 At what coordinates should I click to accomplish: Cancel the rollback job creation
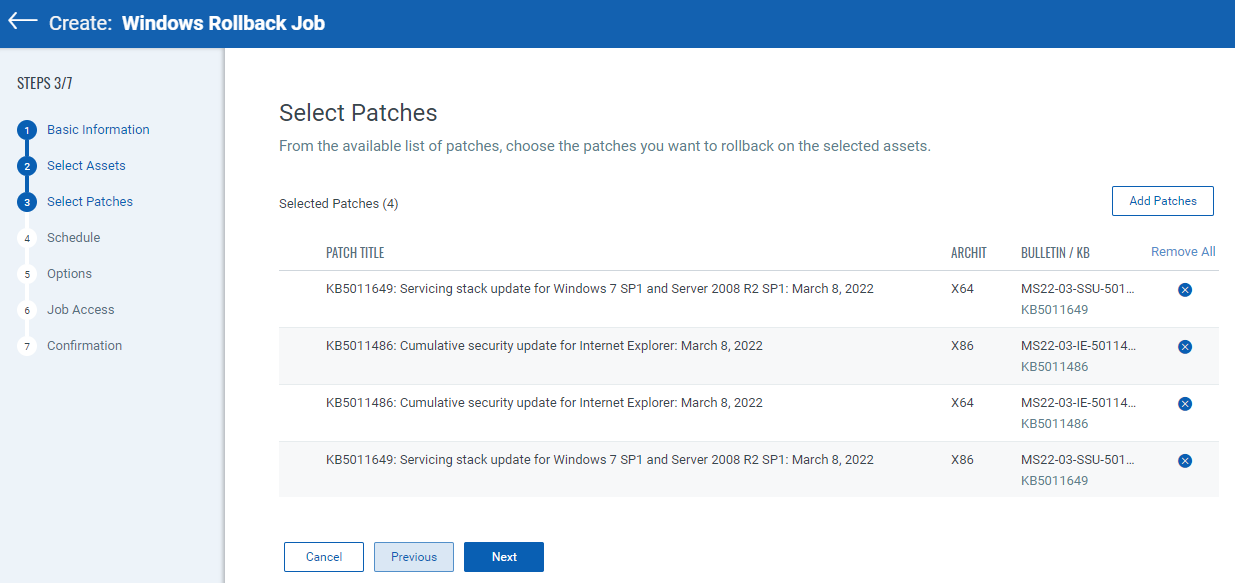pos(323,557)
